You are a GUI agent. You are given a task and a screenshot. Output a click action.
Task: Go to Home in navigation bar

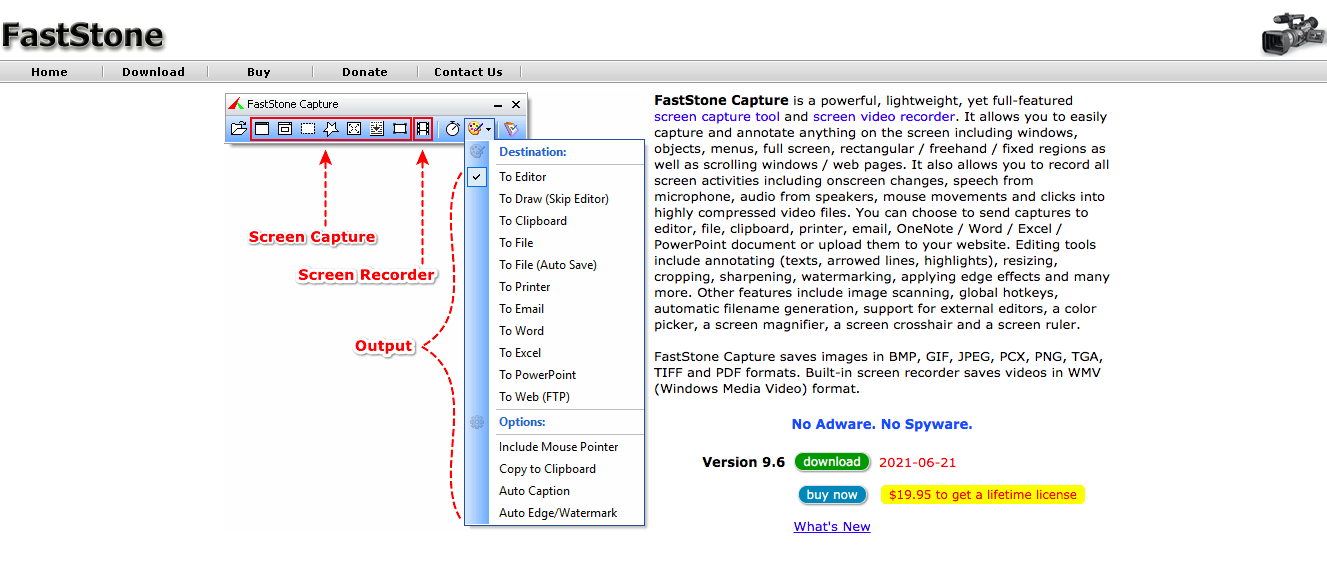(x=50, y=72)
